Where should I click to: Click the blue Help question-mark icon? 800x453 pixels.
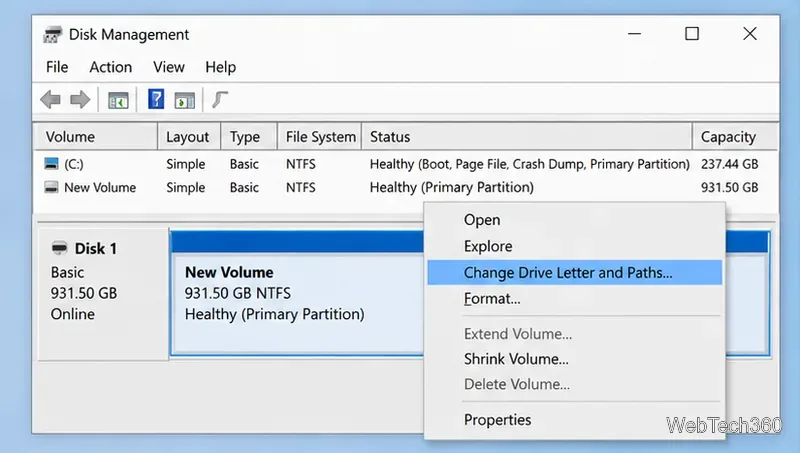156,99
